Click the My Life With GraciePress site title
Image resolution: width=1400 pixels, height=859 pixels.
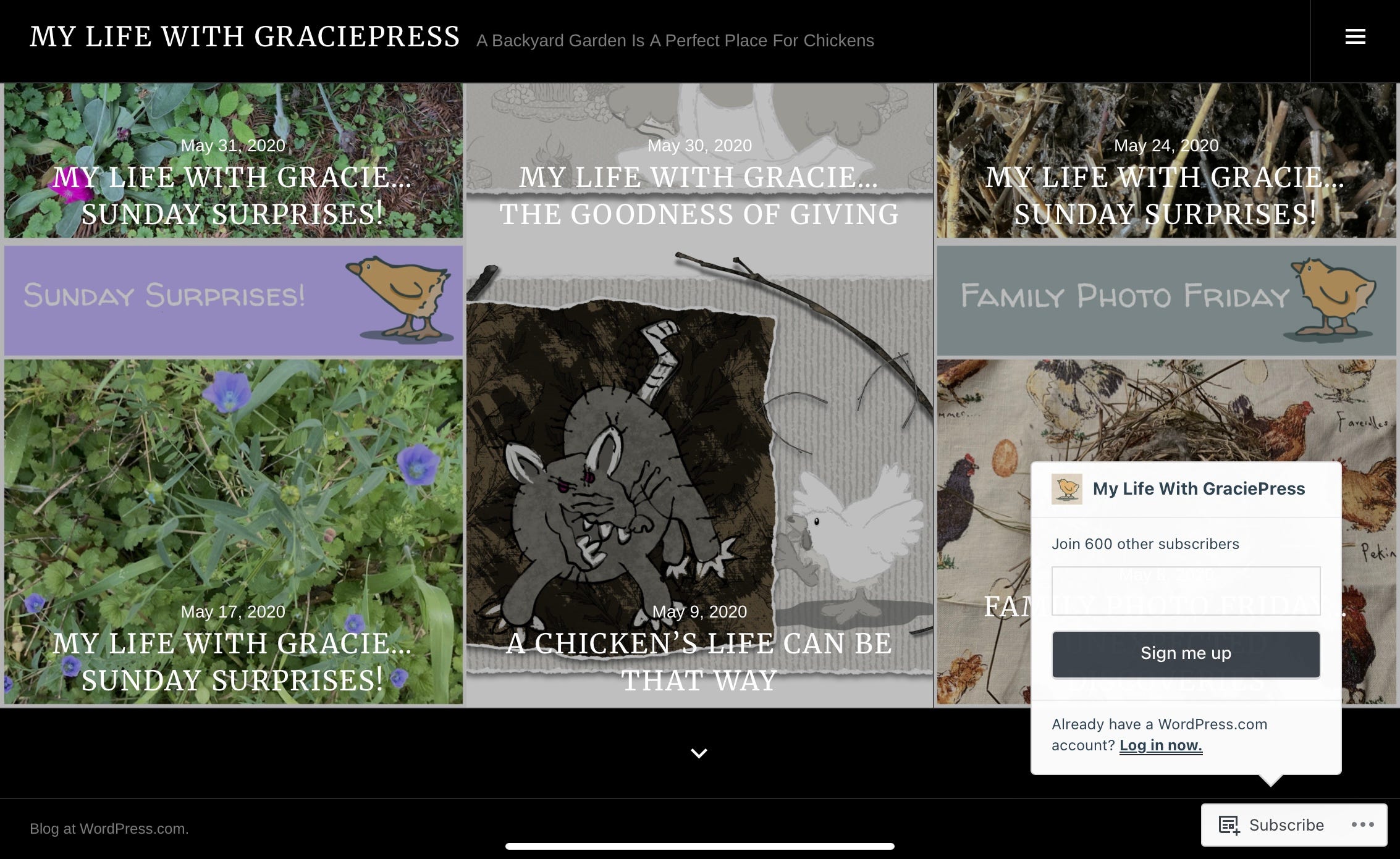click(x=245, y=36)
